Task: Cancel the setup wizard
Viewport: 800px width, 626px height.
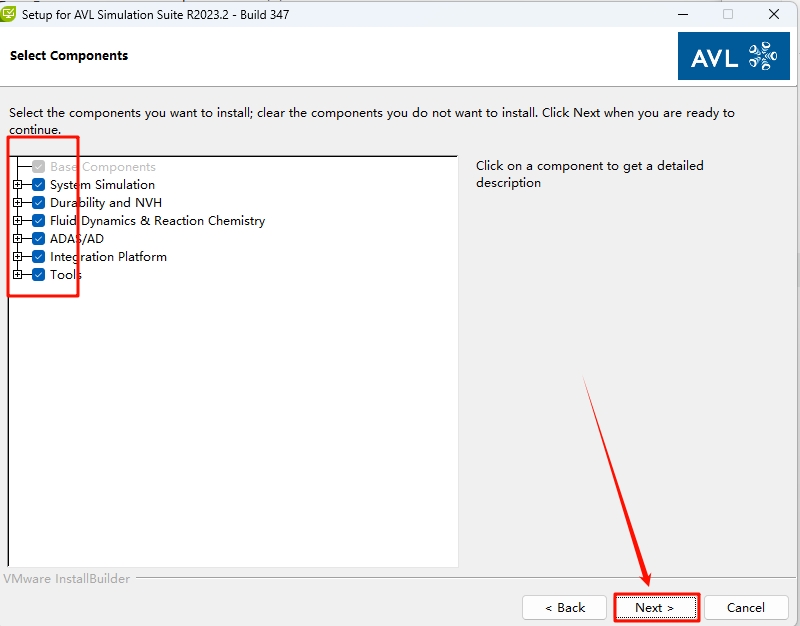Action: coord(746,607)
